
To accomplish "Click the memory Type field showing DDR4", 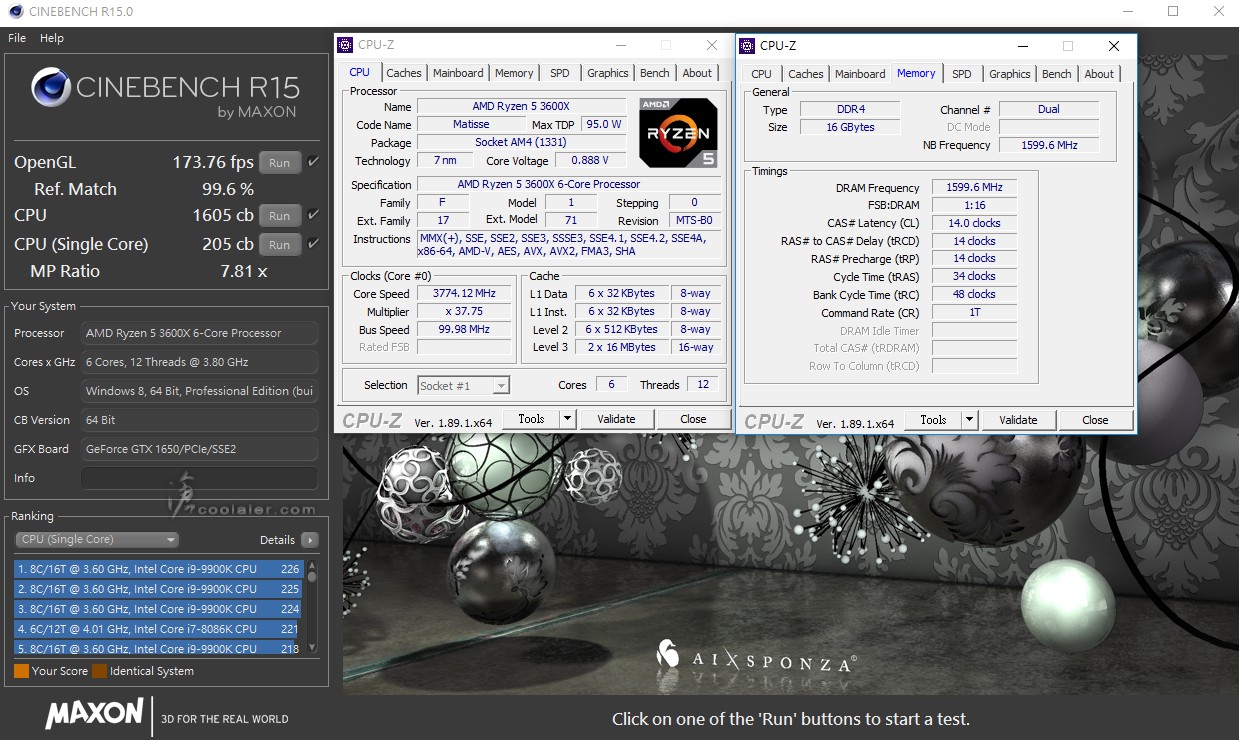I will click(x=850, y=110).
